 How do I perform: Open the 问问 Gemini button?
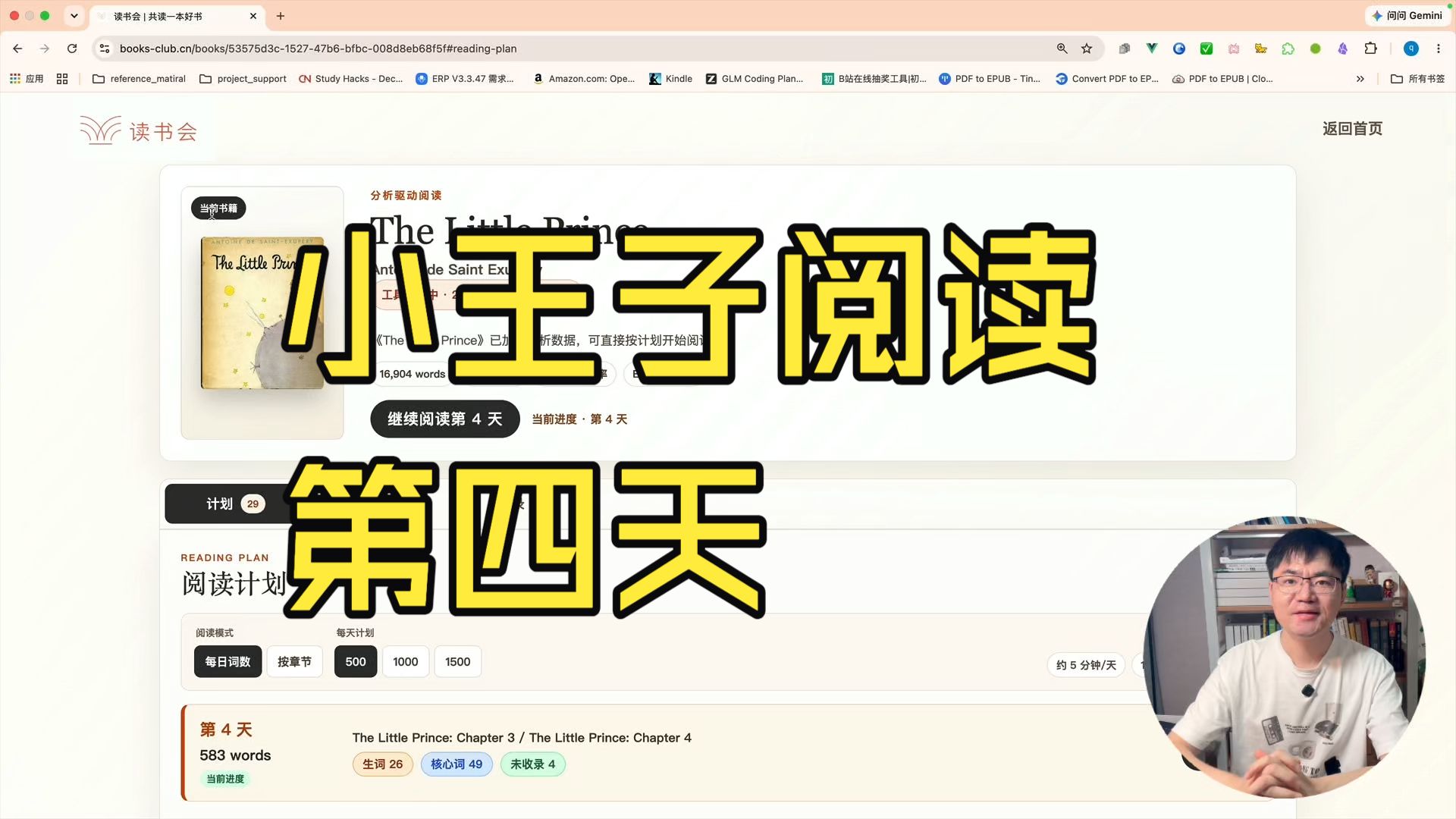[x=1407, y=16]
